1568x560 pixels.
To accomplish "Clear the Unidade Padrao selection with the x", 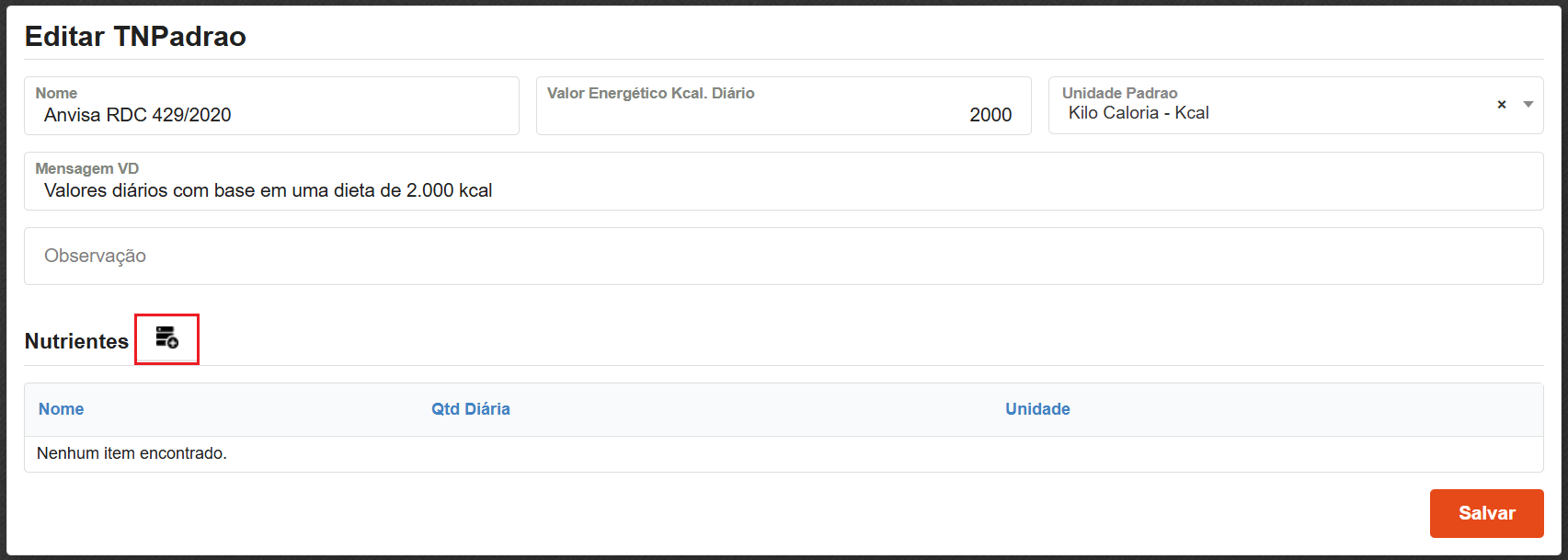I will coord(1502,105).
